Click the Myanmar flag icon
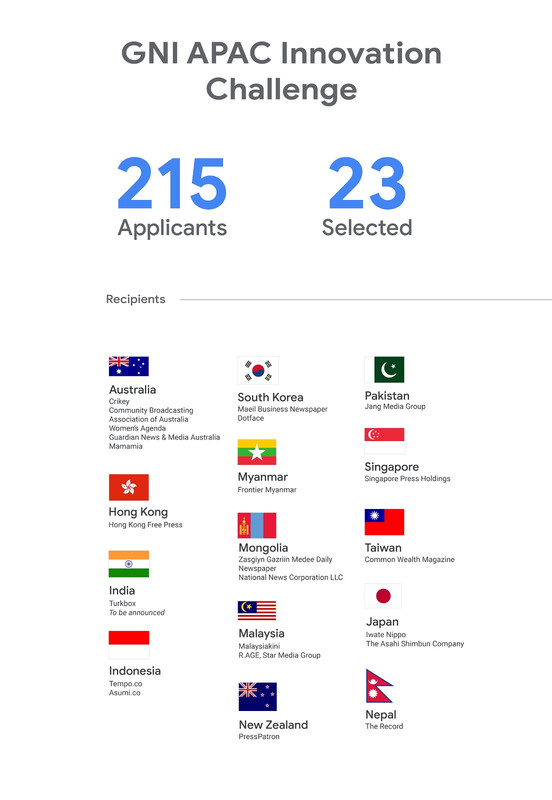The height and width of the screenshot is (800, 552). point(257,452)
